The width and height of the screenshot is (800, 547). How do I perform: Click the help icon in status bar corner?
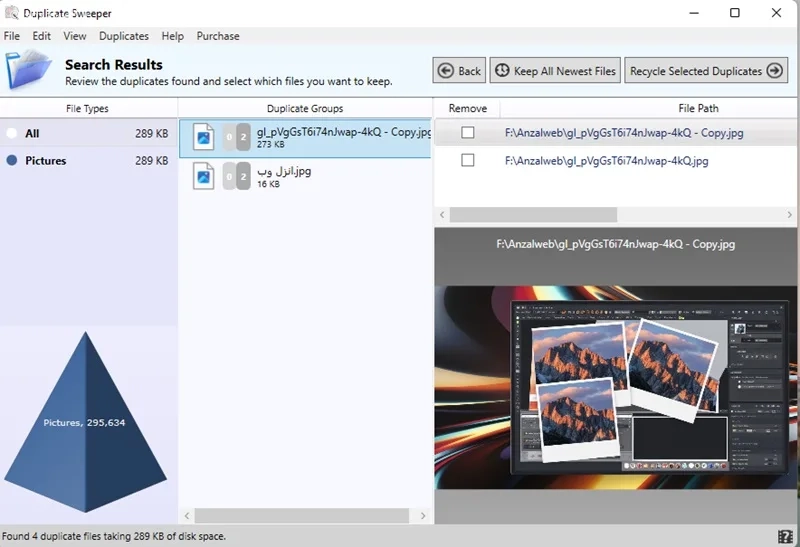tap(785, 536)
